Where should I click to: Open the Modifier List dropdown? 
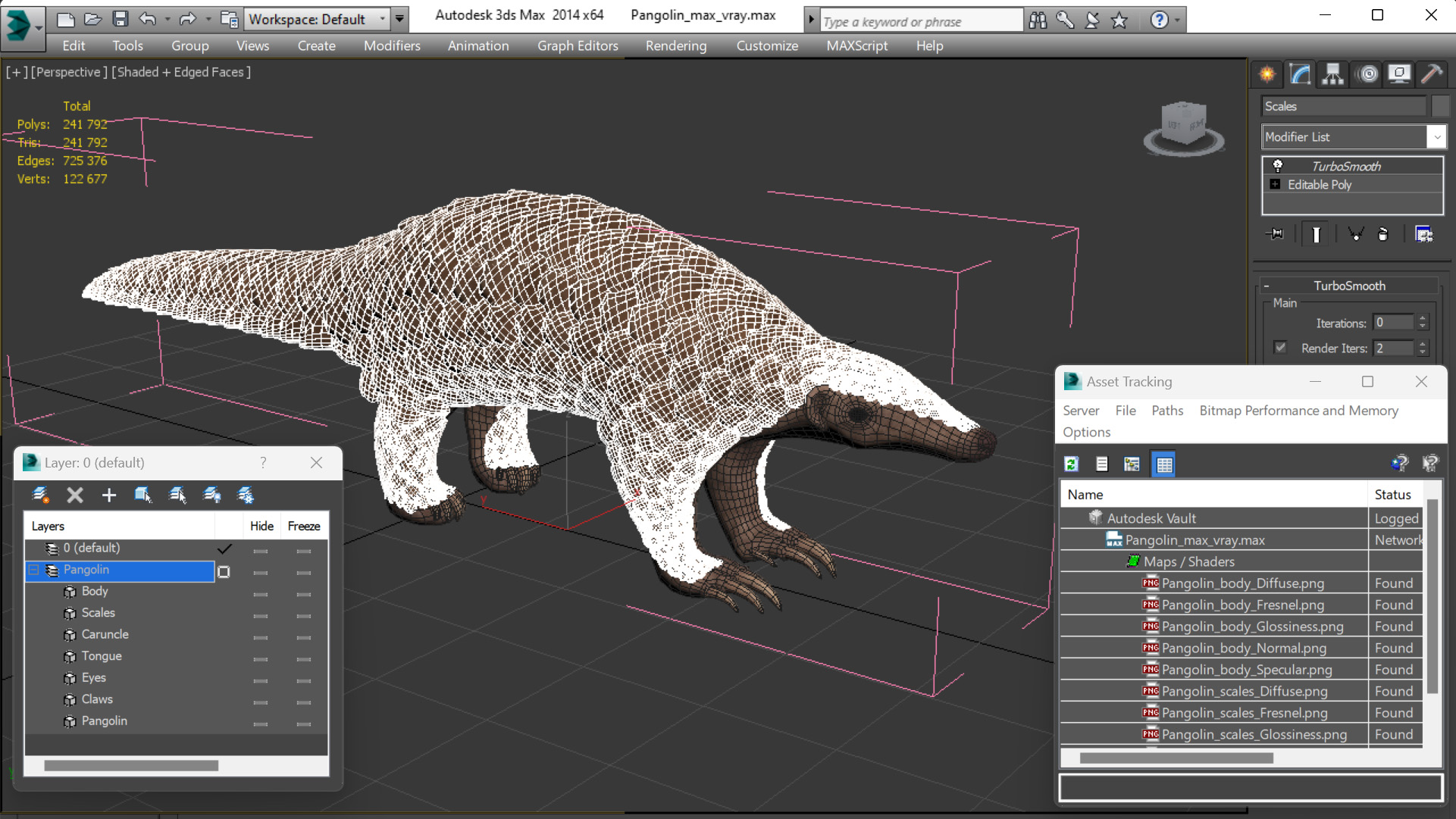point(1354,137)
